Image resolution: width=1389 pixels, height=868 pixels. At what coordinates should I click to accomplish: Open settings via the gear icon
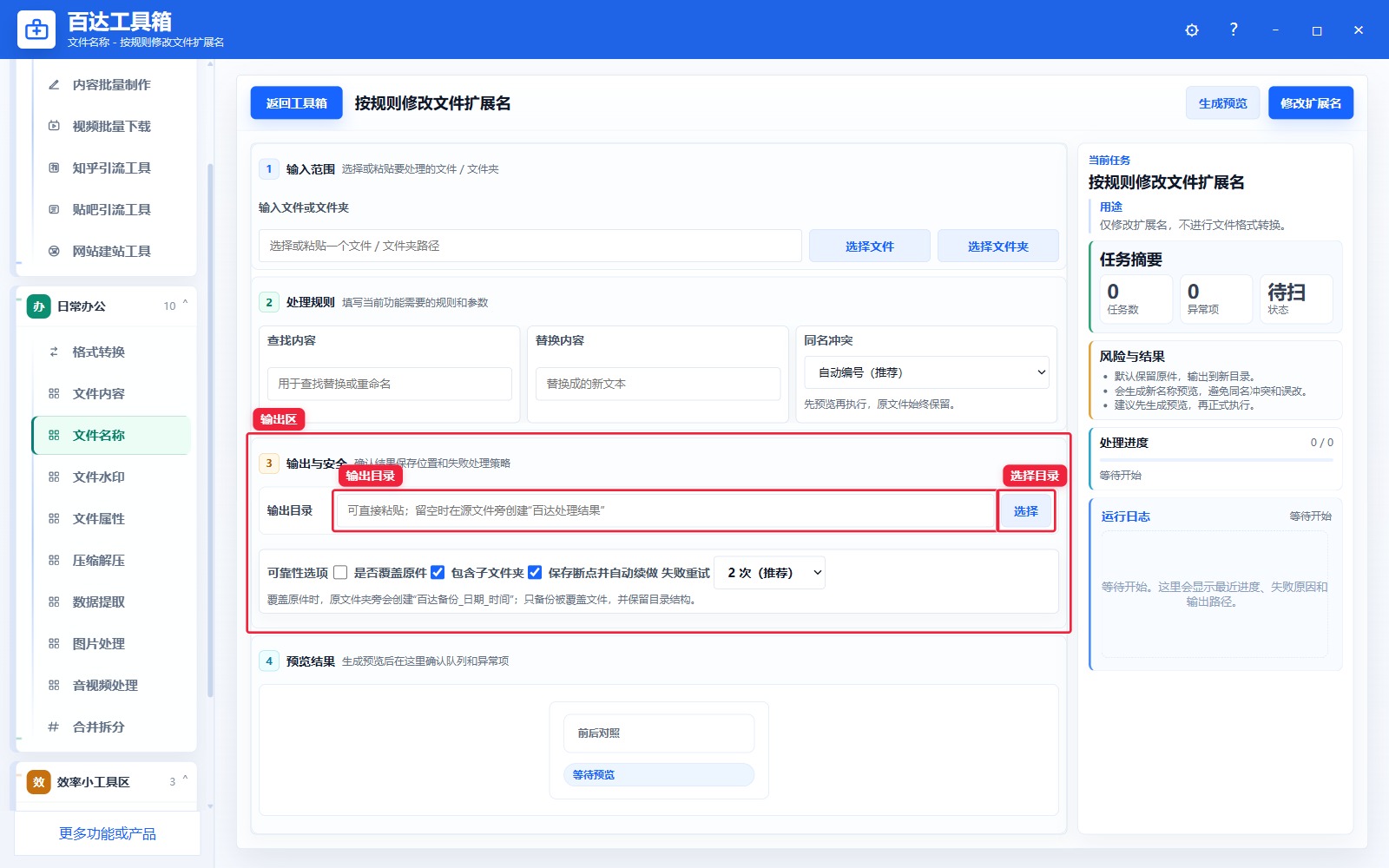coord(1192,30)
